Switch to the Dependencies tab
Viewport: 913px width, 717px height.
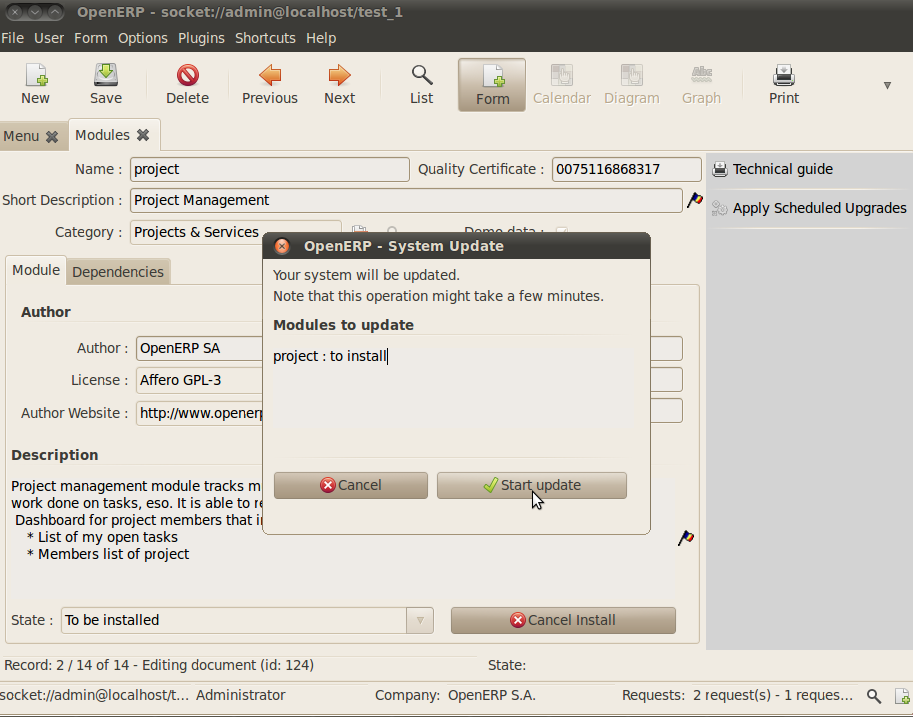[x=118, y=270]
